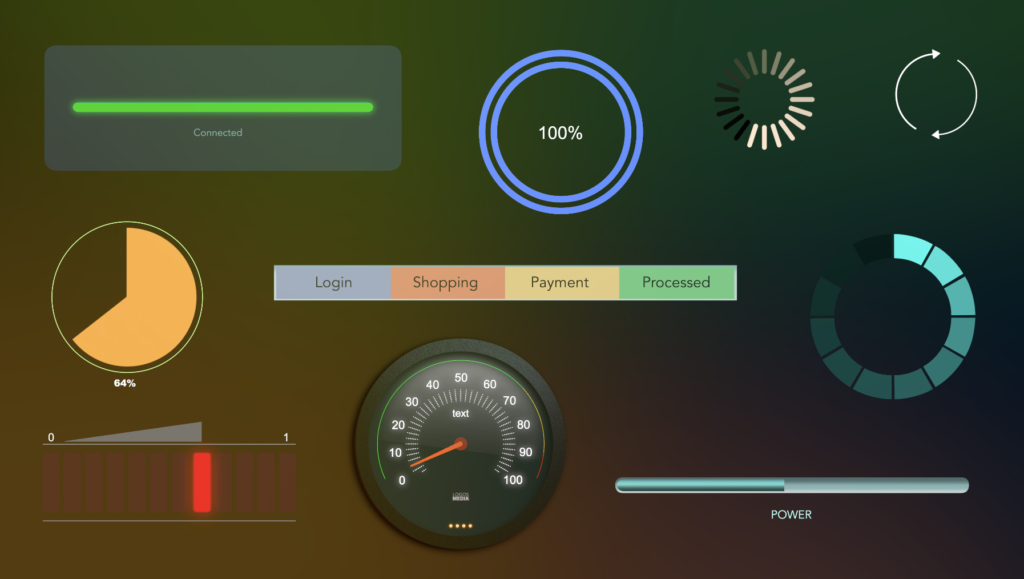Click the '64%' label under the pie chart
1024x579 pixels.
(125, 383)
